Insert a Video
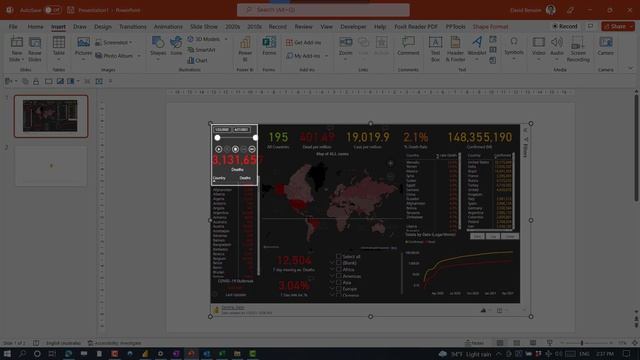This screenshot has height=360, width=640. pos(538,48)
